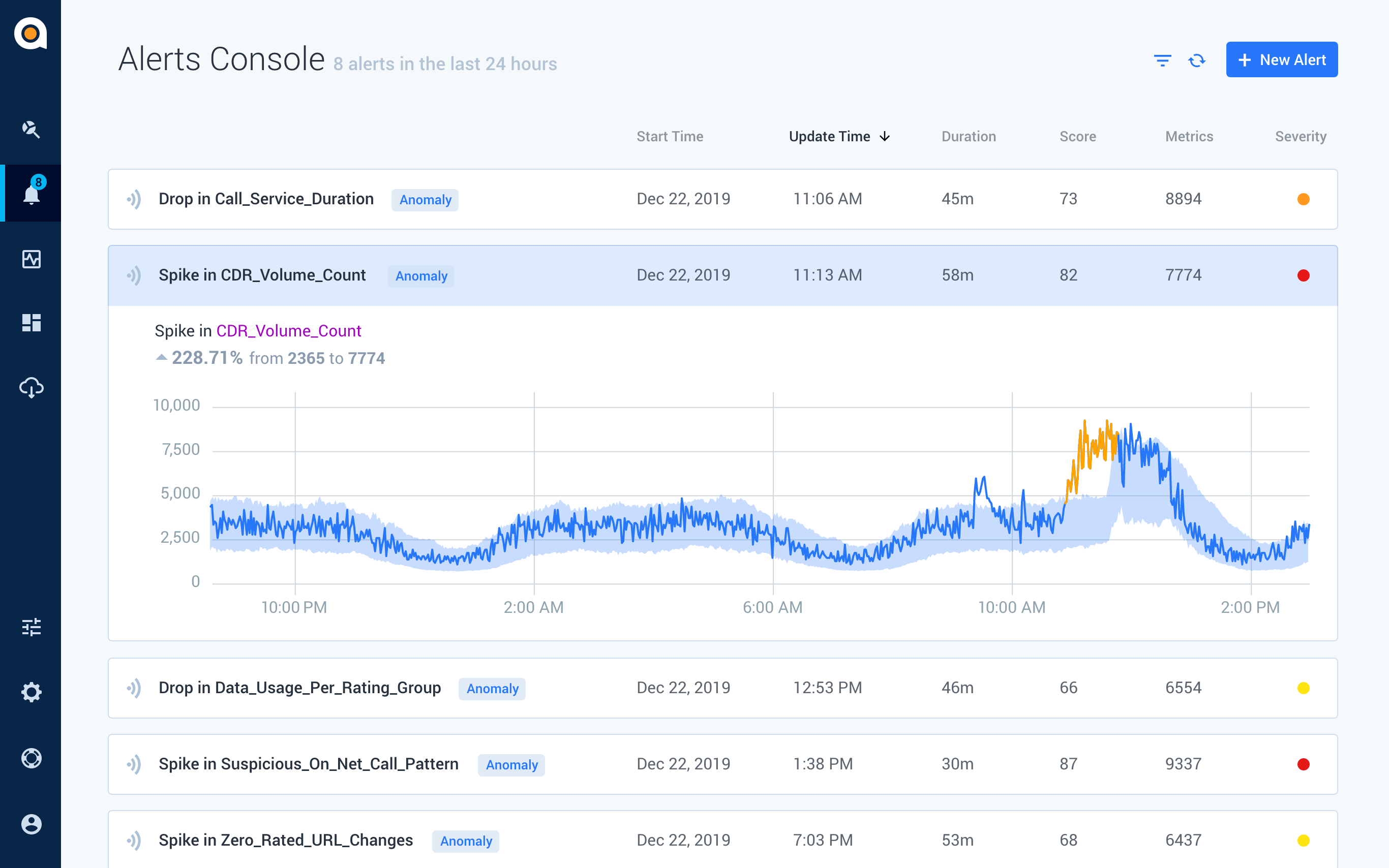Screen dimensions: 1389x868
Task: Refresh the alerts list
Action: pyautogui.click(x=1197, y=60)
